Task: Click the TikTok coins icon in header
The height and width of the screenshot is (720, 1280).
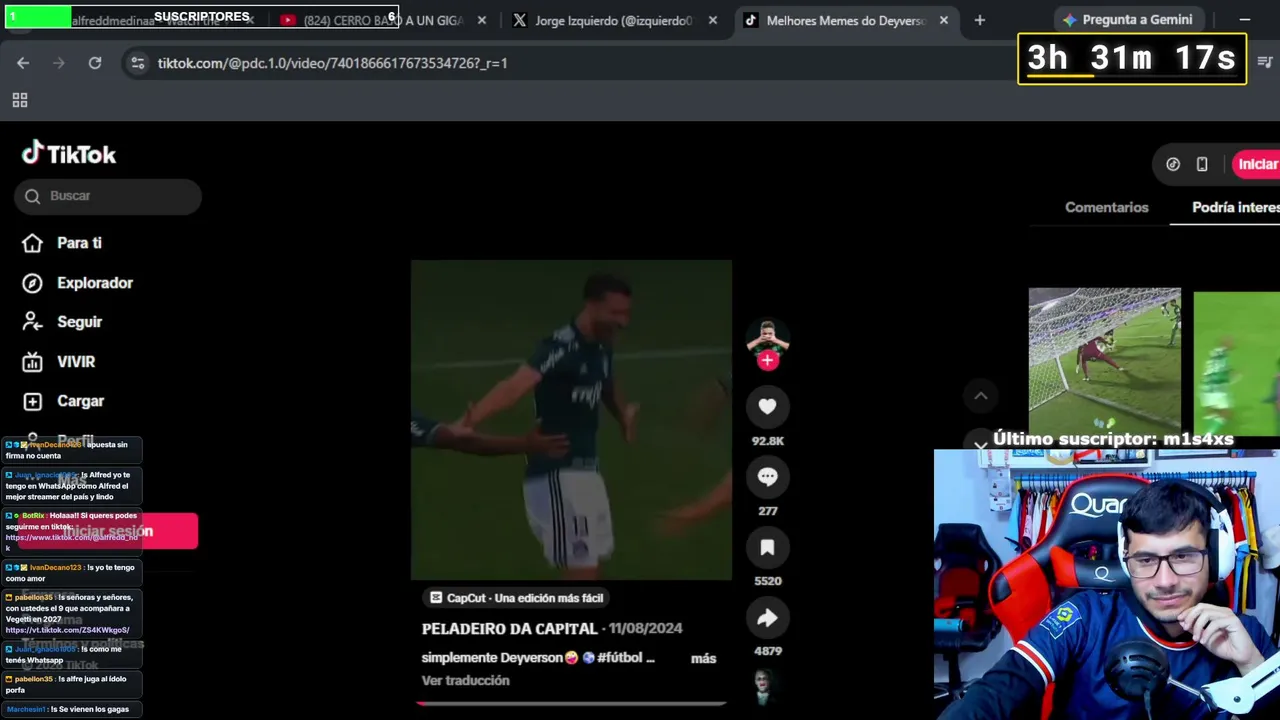Action: tap(1173, 164)
